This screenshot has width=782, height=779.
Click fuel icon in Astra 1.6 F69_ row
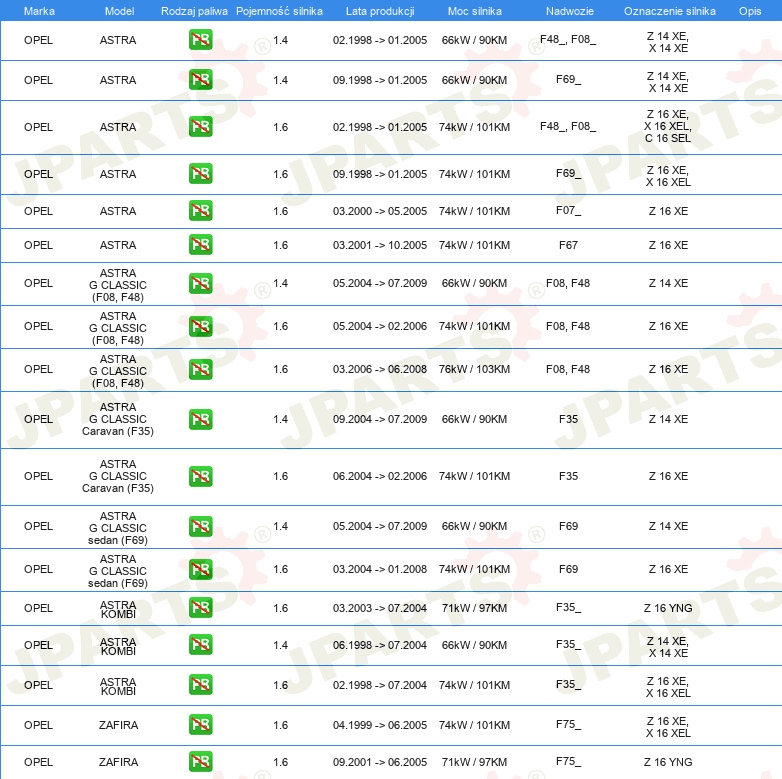tap(200, 174)
